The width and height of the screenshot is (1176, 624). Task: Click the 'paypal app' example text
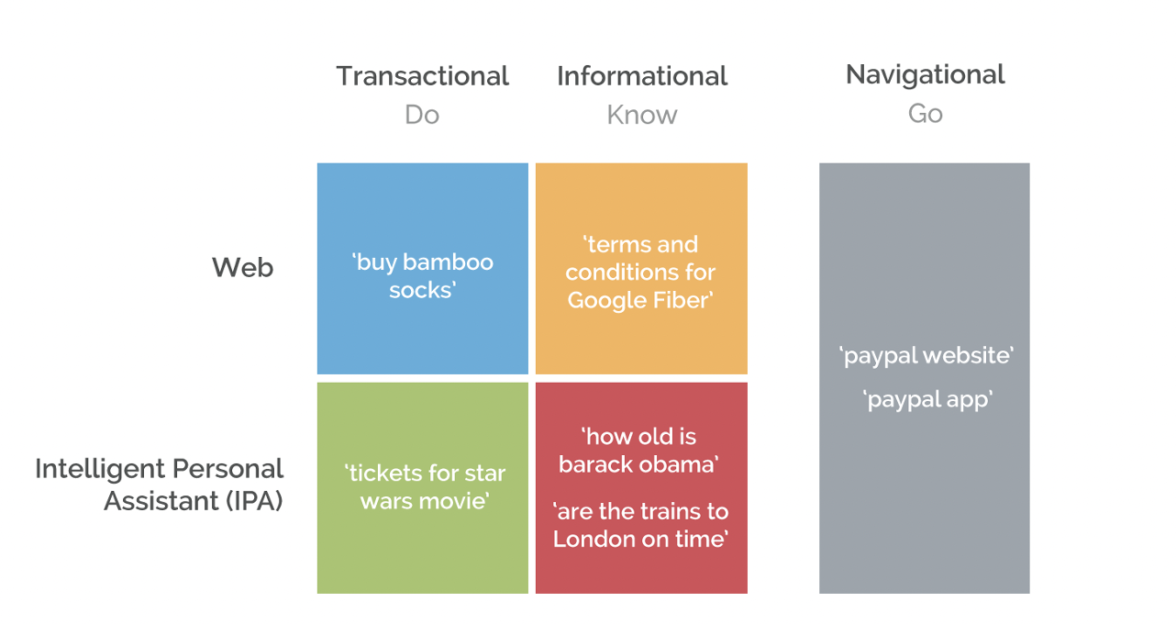pyautogui.click(x=927, y=399)
